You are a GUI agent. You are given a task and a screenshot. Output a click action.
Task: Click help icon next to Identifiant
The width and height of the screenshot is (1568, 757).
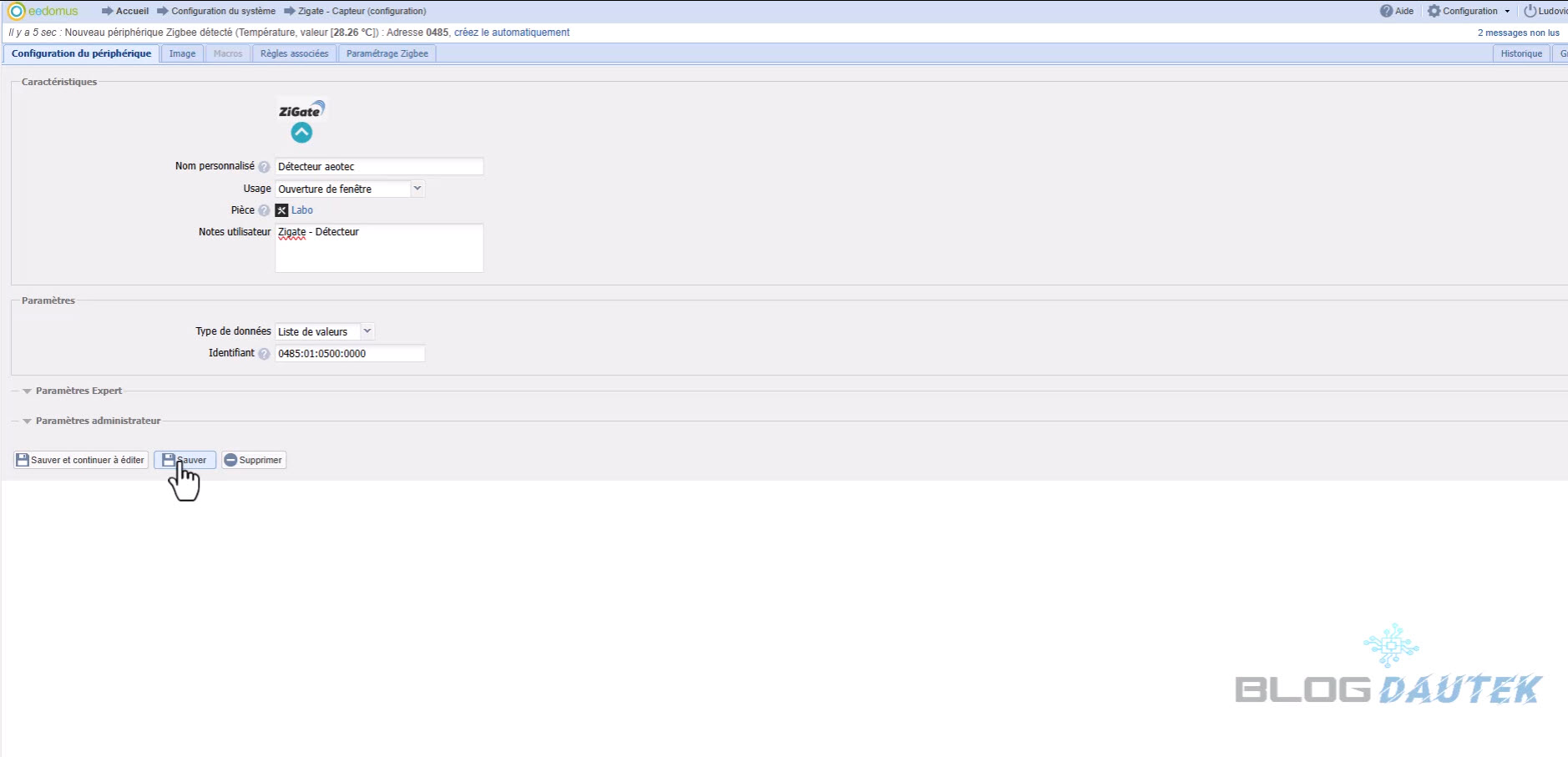[264, 354]
